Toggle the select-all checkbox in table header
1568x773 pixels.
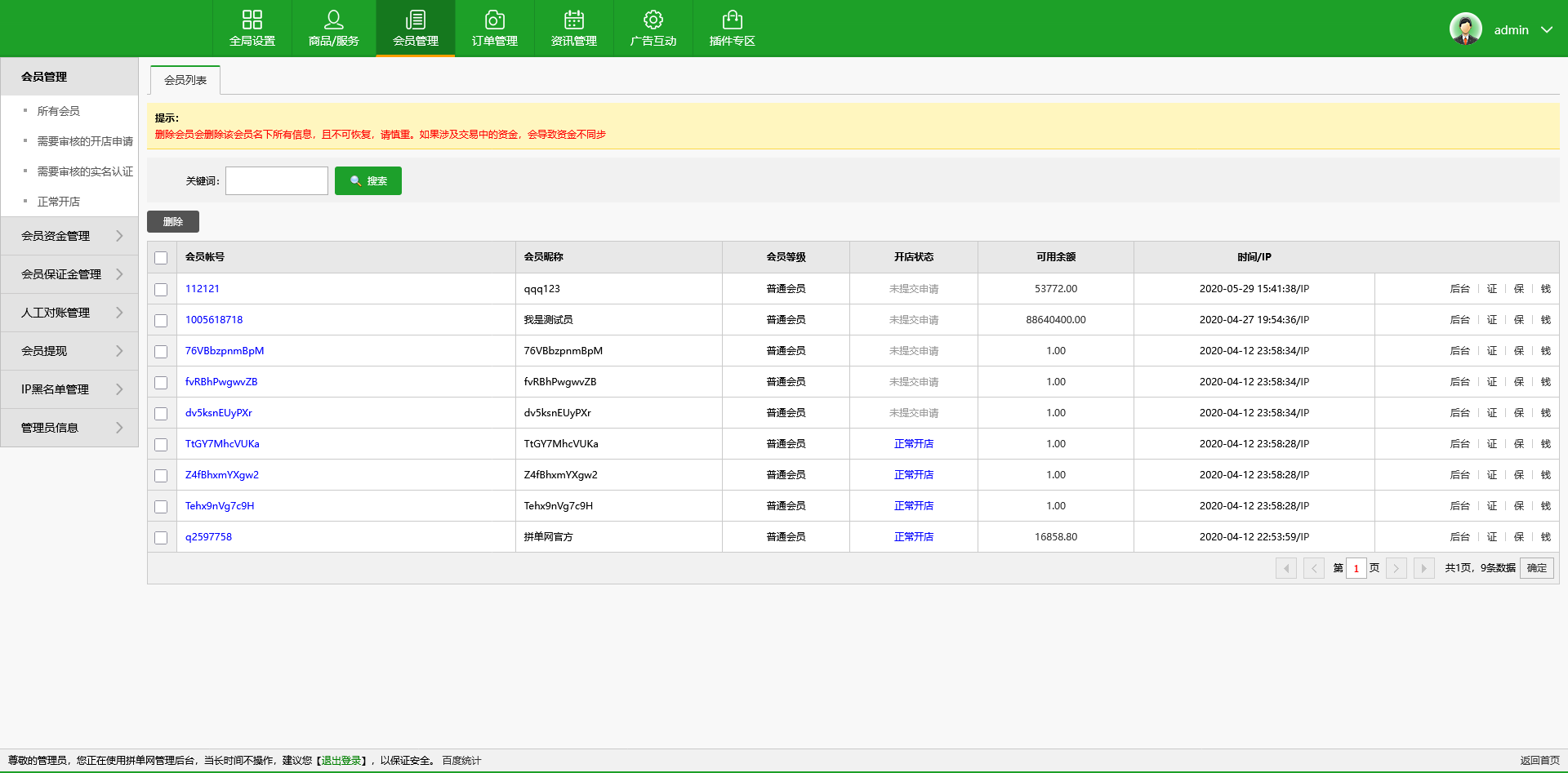[x=161, y=258]
